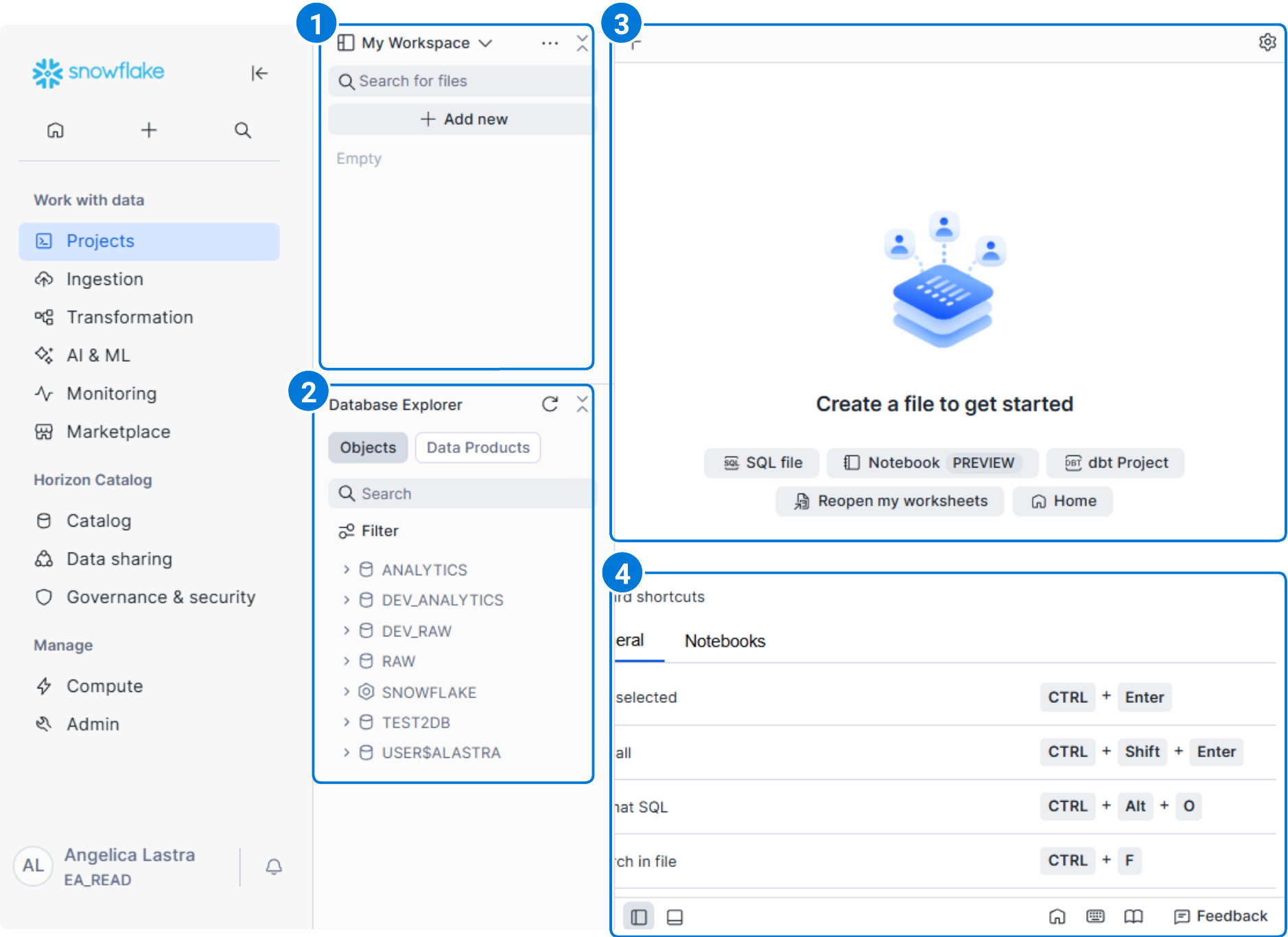Open Ingestion in the sidebar menu
This screenshot has width=1288, height=937.
pyautogui.click(x=104, y=279)
